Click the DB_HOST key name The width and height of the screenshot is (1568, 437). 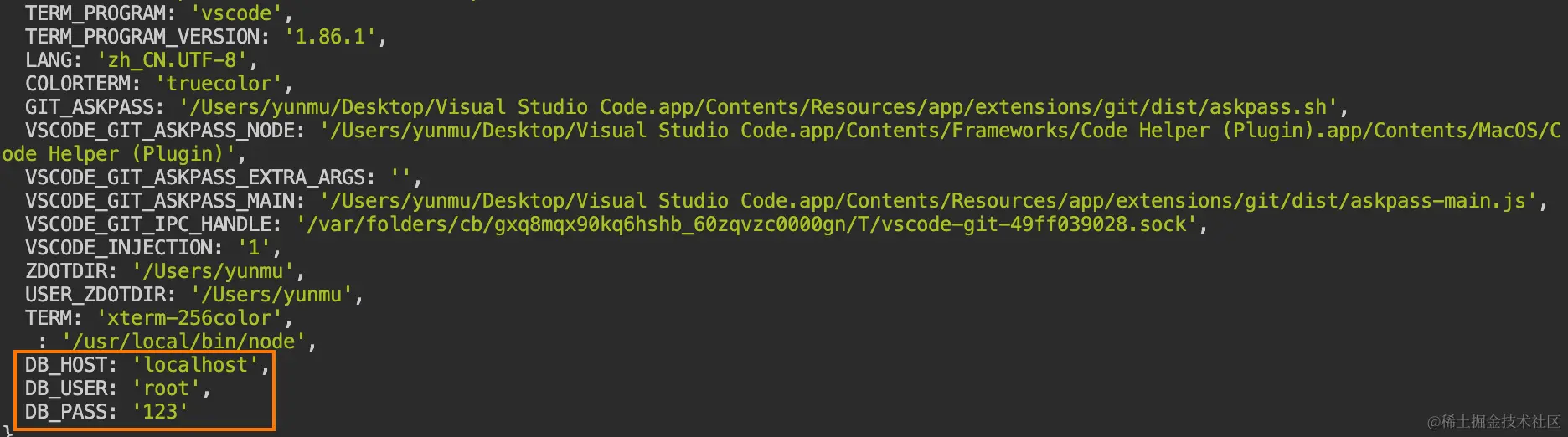coord(65,365)
